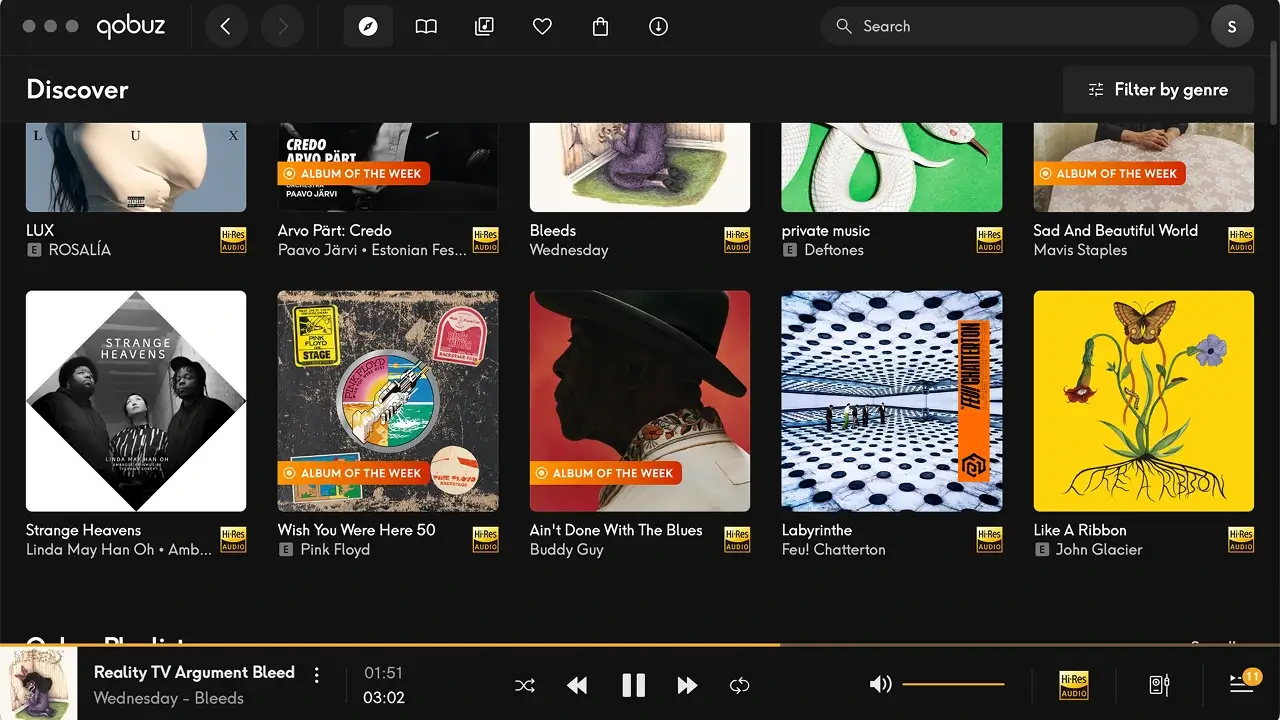1280x720 pixels.
Task: Toggle shuffle playback
Action: [525, 685]
